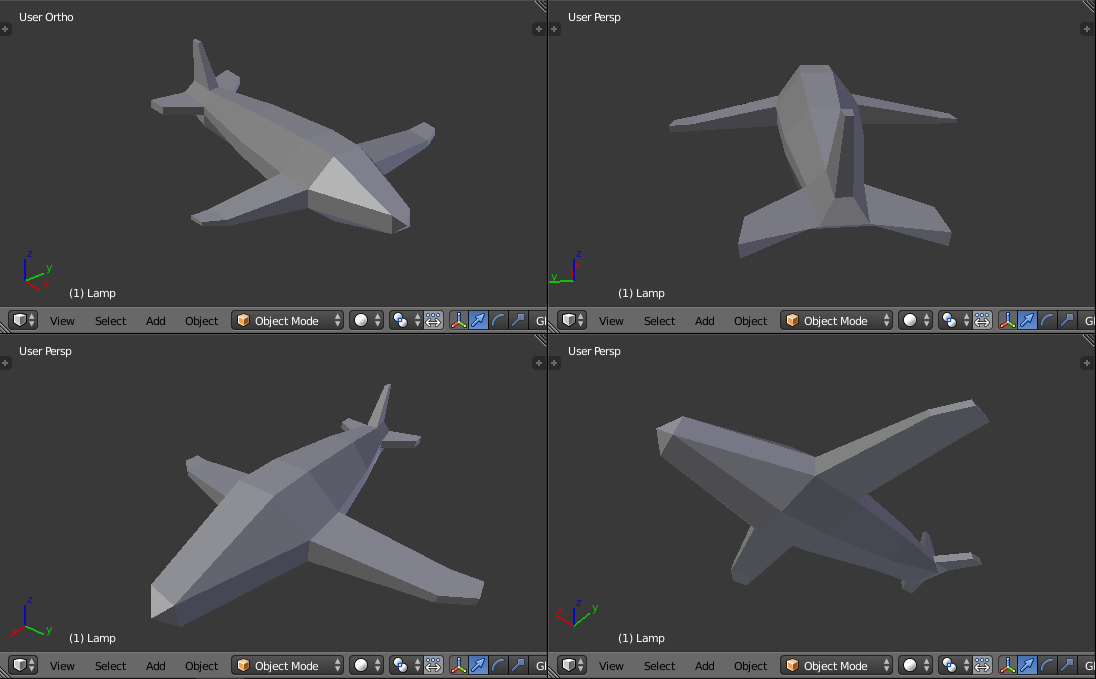Toggle manipulate center points in top-right viewport
The image size is (1096, 679).
[982, 320]
